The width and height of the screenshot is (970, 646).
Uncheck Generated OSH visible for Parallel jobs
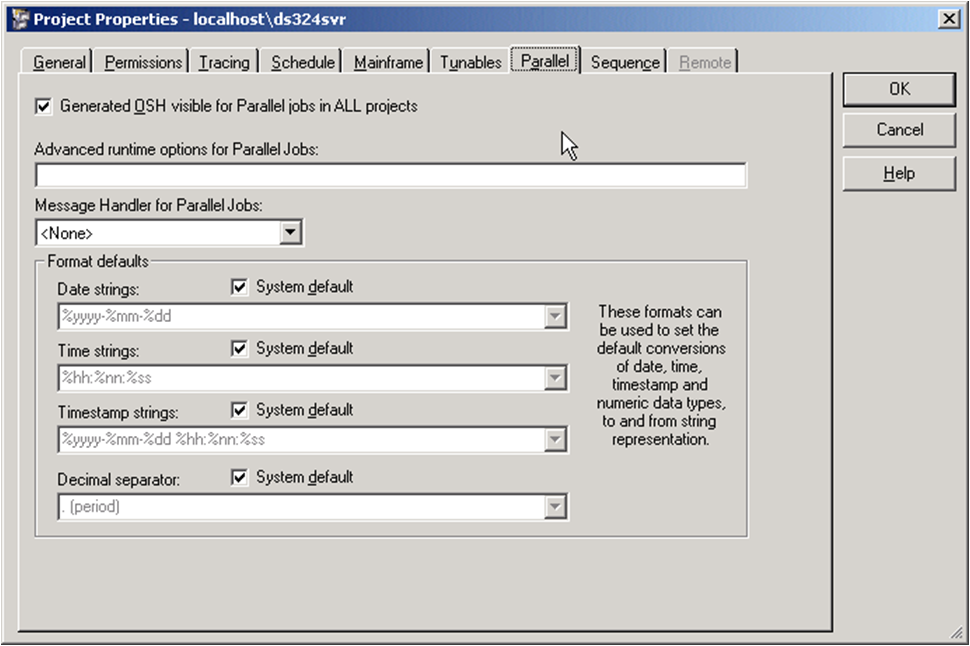43,105
